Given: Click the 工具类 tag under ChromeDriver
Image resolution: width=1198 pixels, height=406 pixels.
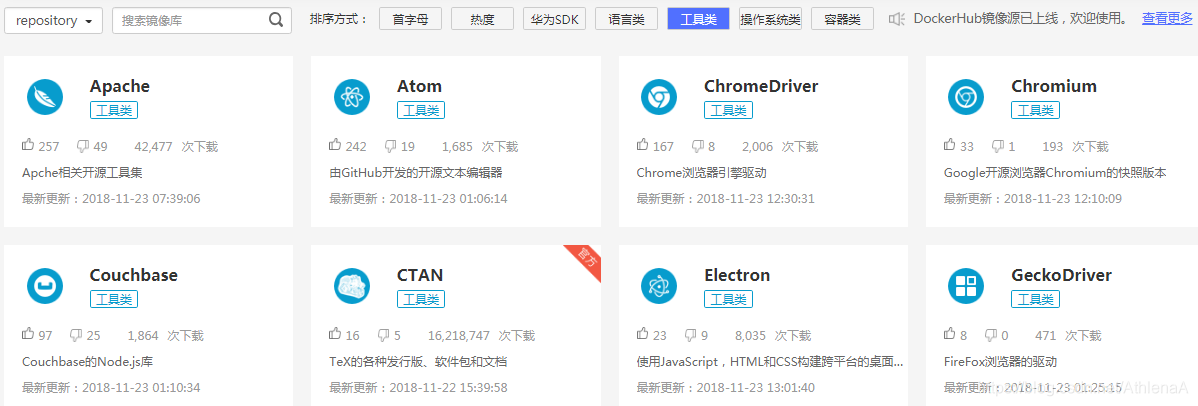Looking at the screenshot, I should [x=728, y=110].
